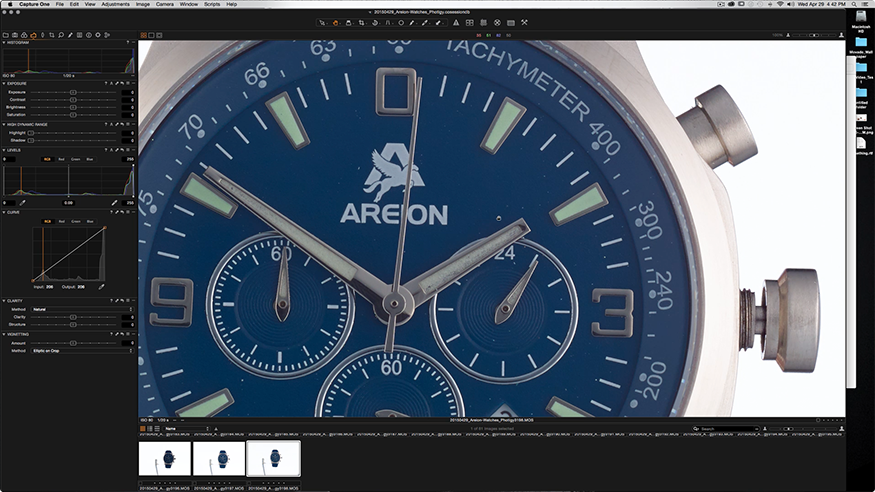The width and height of the screenshot is (875, 492).
Task: Open Clarity Method dropdown showing Natural
Action: pyautogui.click(x=83, y=309)
